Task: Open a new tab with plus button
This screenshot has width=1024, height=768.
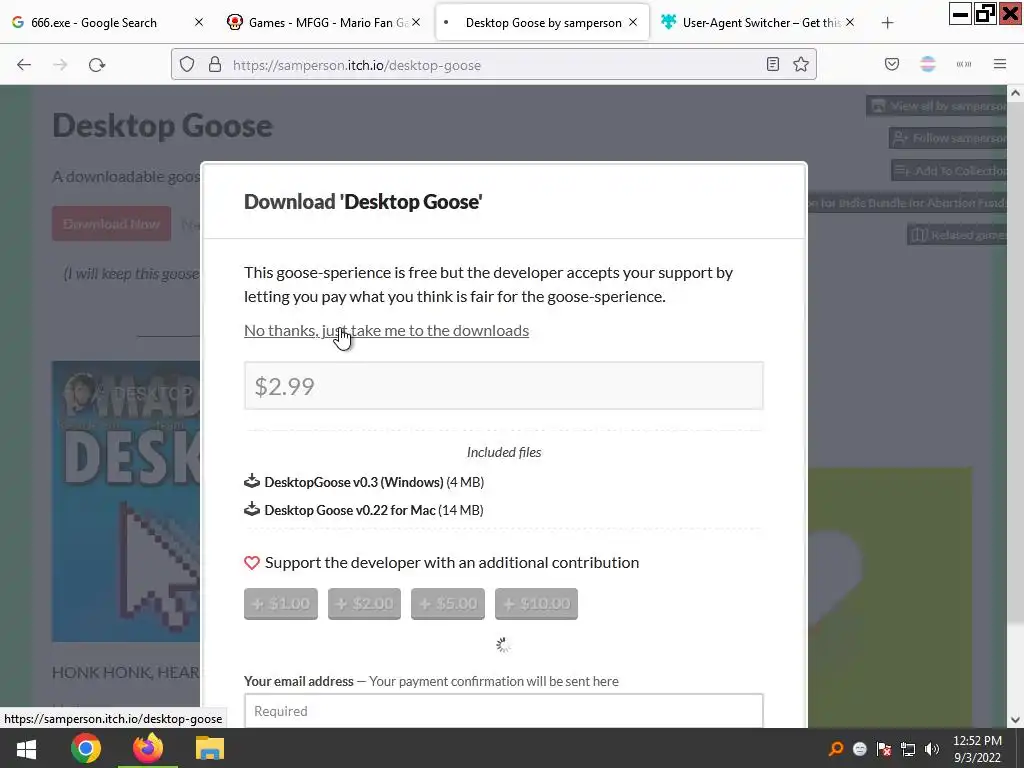Action: 887,23
